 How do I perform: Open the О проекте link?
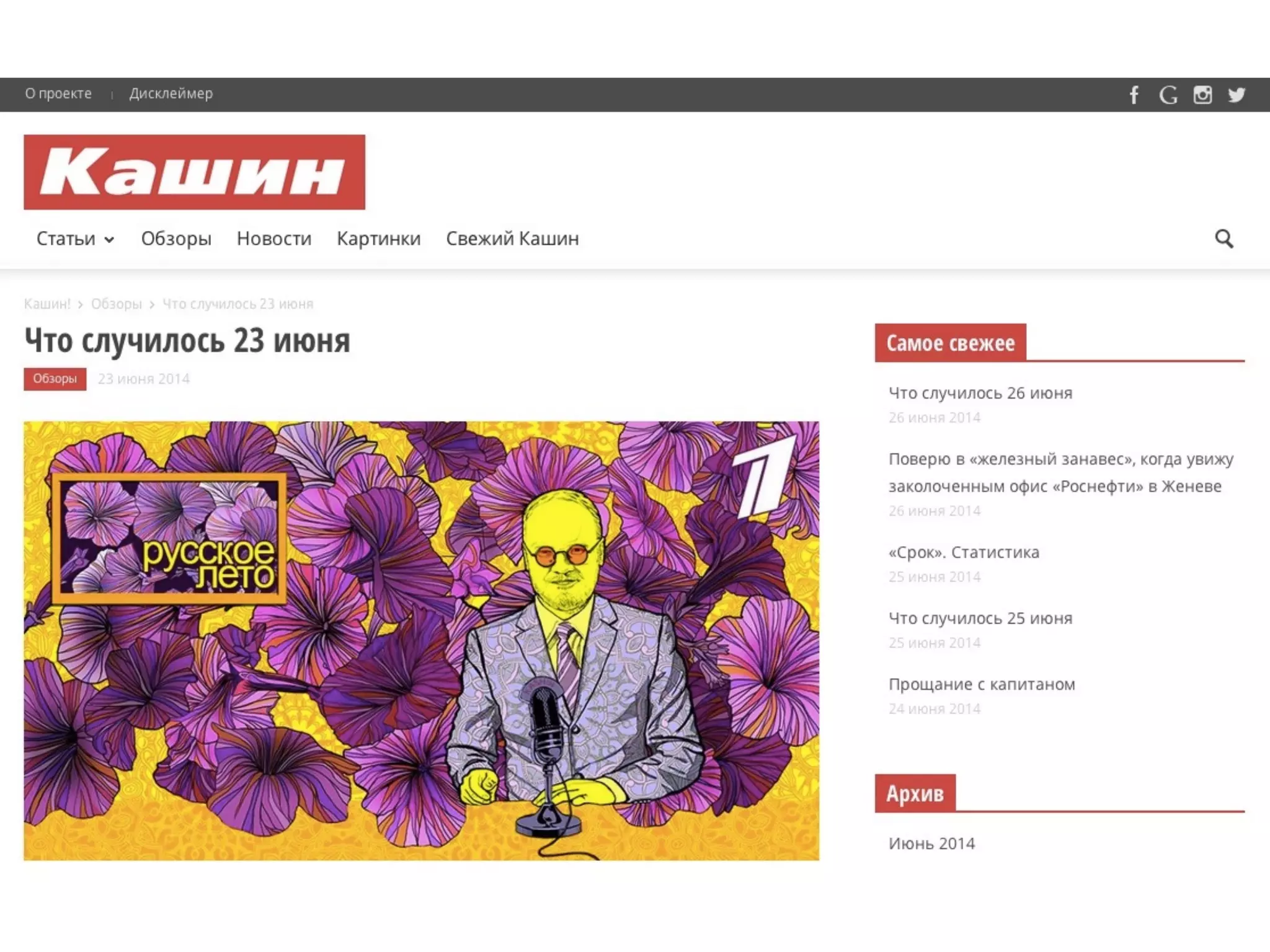(58, 94)
